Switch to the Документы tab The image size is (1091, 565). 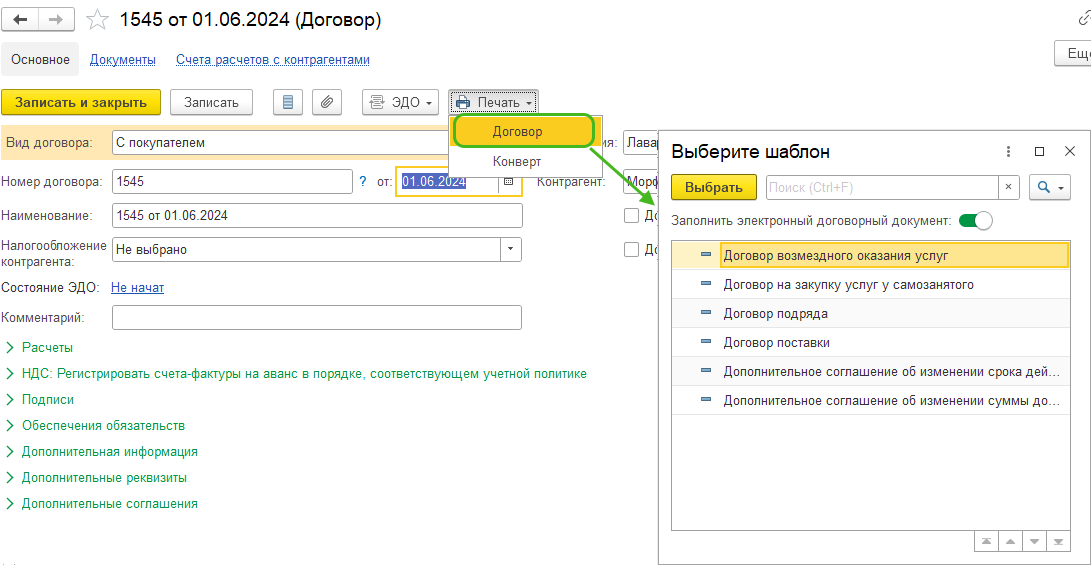pos(122,60)
